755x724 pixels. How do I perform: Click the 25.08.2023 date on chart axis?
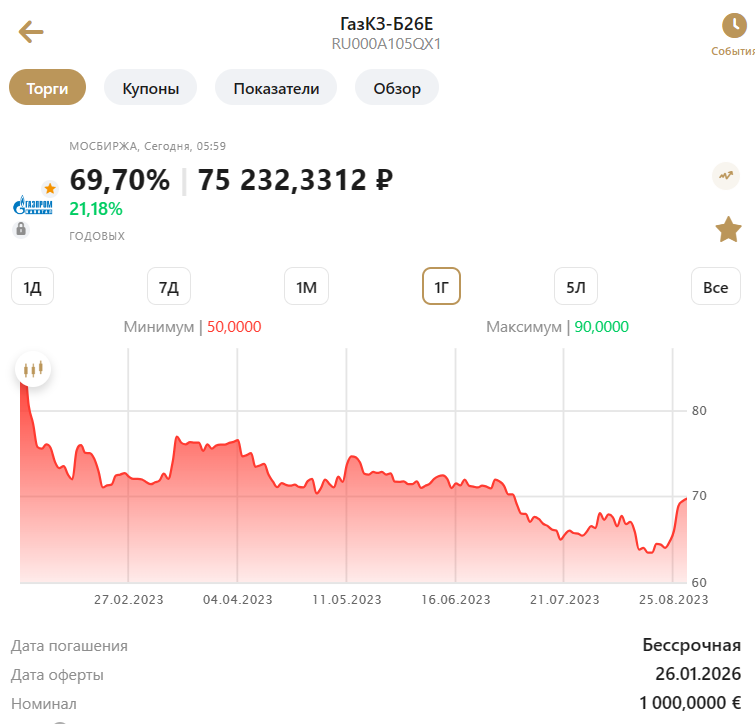click(x=673, y=600)
